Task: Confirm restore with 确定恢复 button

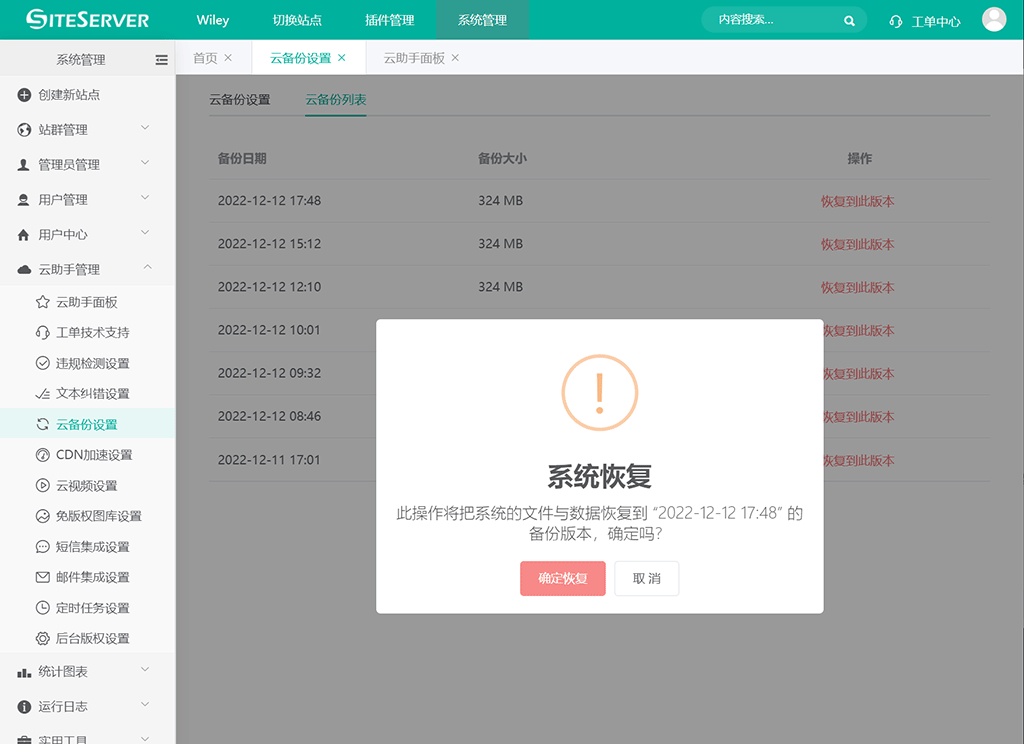Action: [562, 578]
